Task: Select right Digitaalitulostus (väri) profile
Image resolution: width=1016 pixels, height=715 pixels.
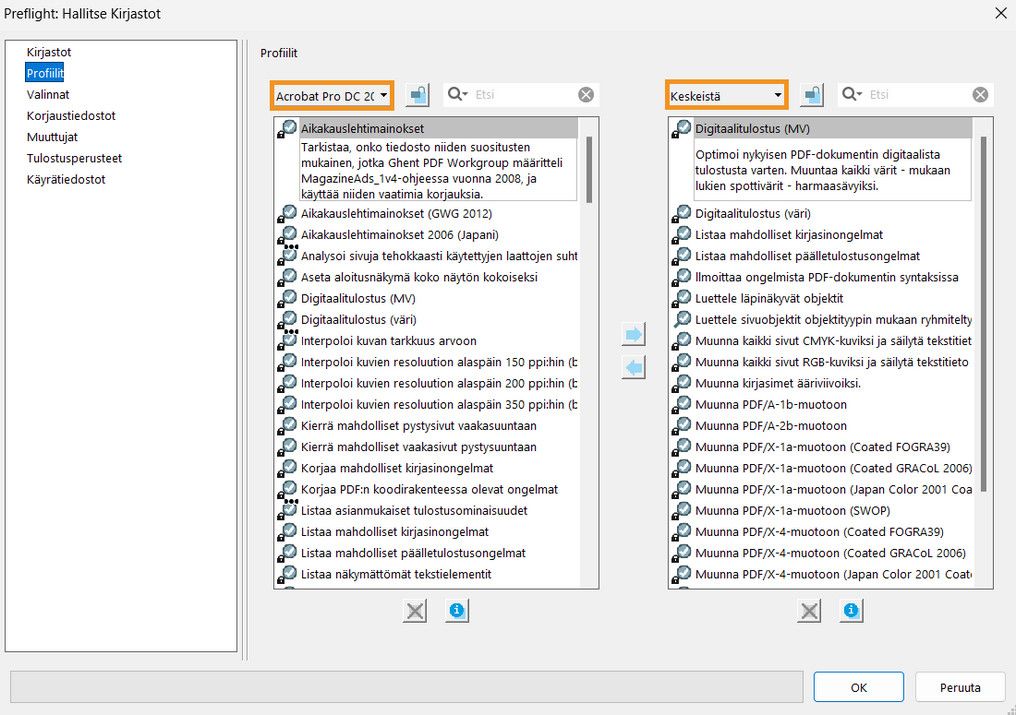Action: pos(752,214)
